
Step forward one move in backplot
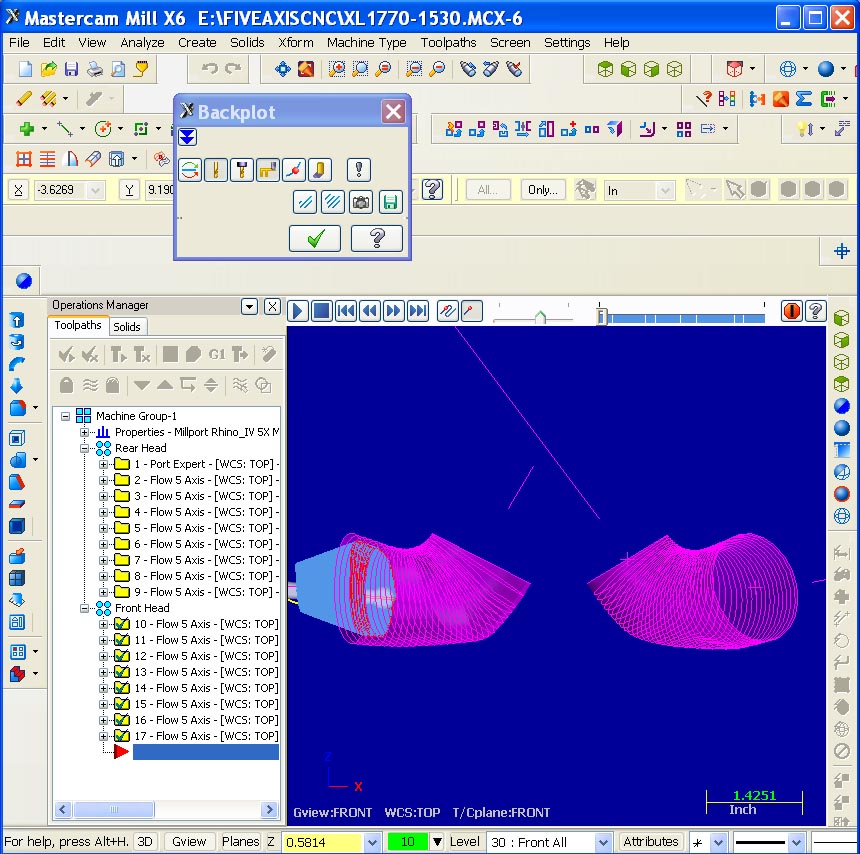[394, 312]
